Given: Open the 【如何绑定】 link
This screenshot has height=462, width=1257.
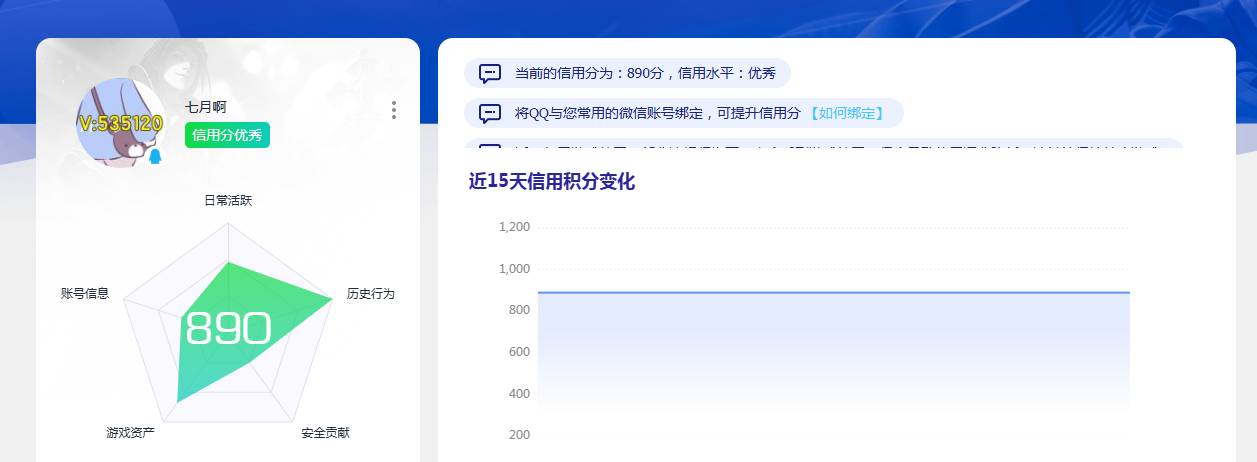Looking at the screenshot, I should 846,113.
